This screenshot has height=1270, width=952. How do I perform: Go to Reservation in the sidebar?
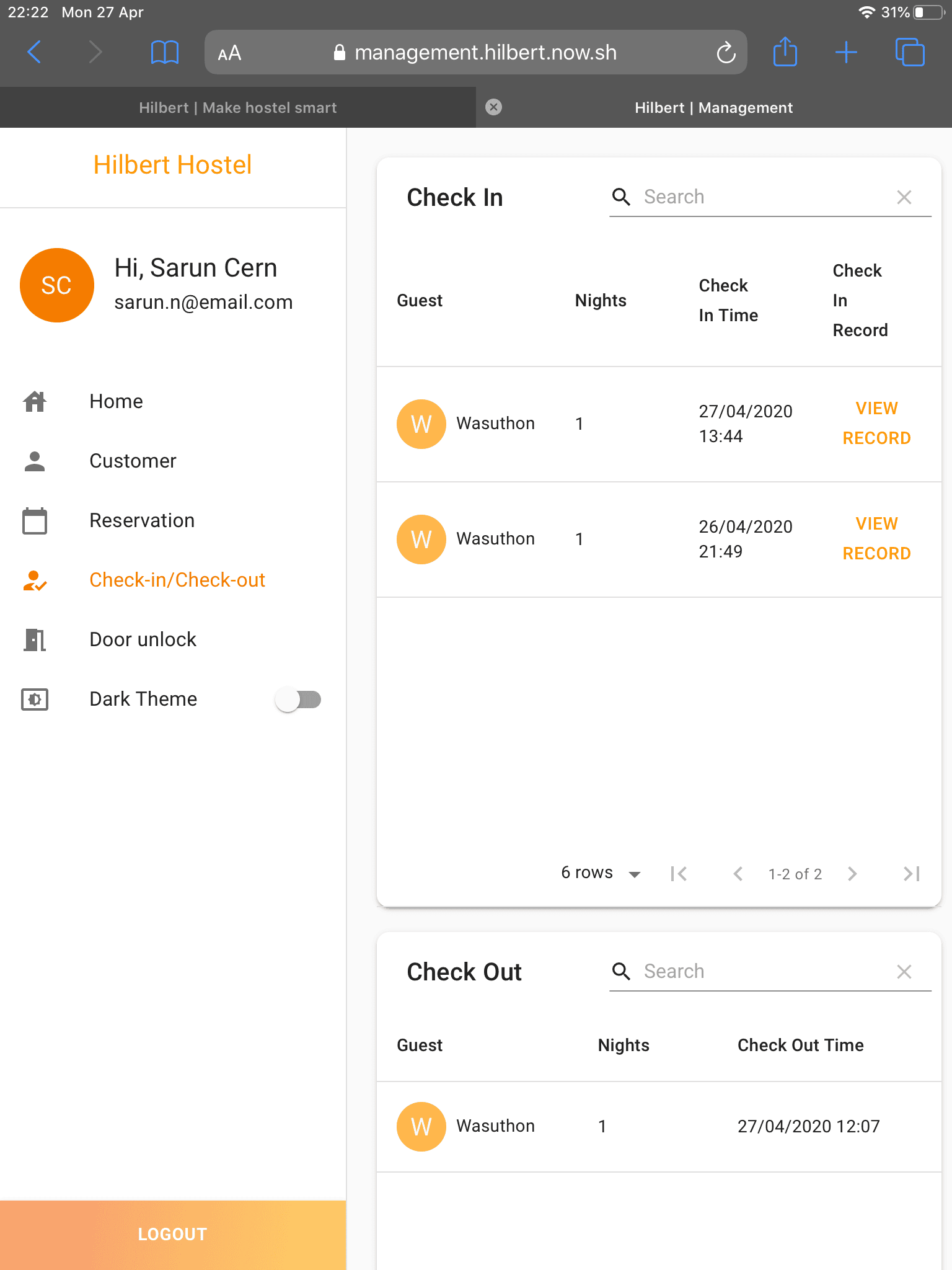point(173,520)
